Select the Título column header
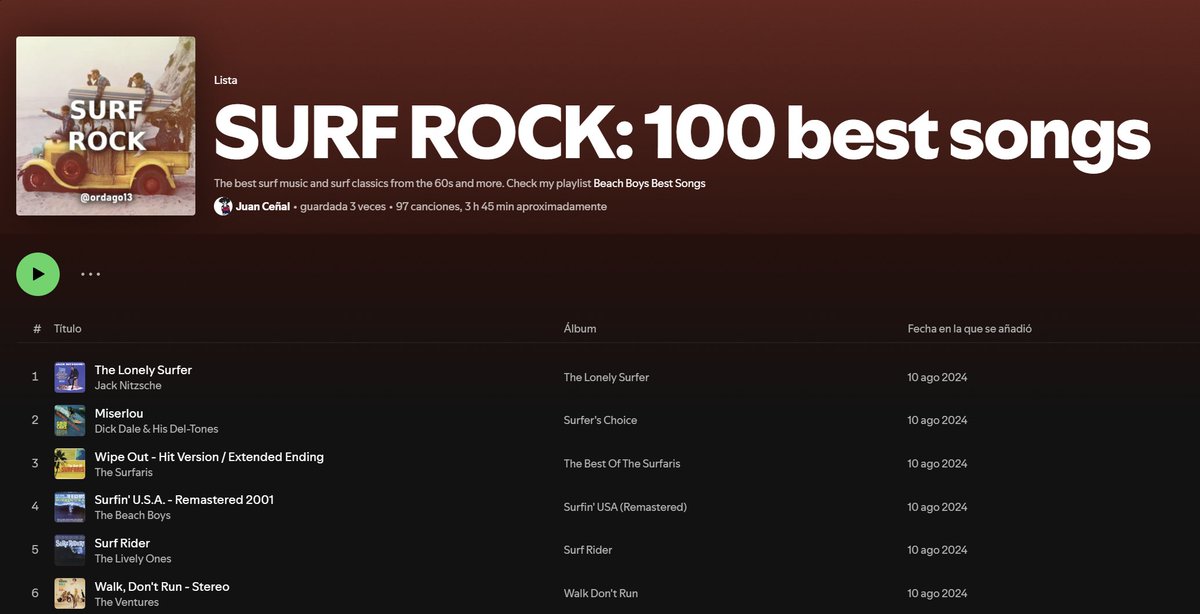Image resolution: width=1200 pixels, height=614 pixels. point(68,329)
